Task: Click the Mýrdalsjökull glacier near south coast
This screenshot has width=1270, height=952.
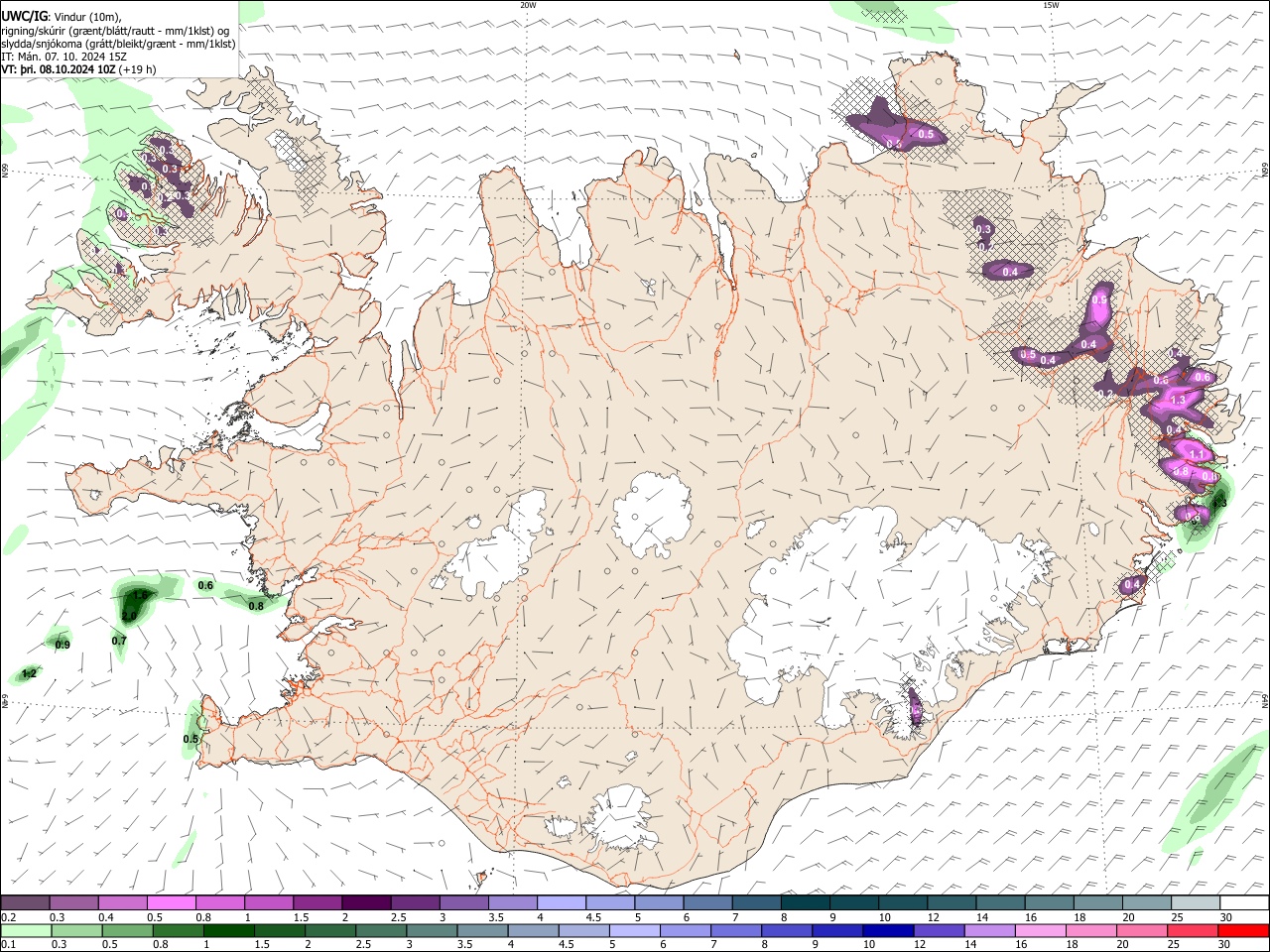Action: 620,820
